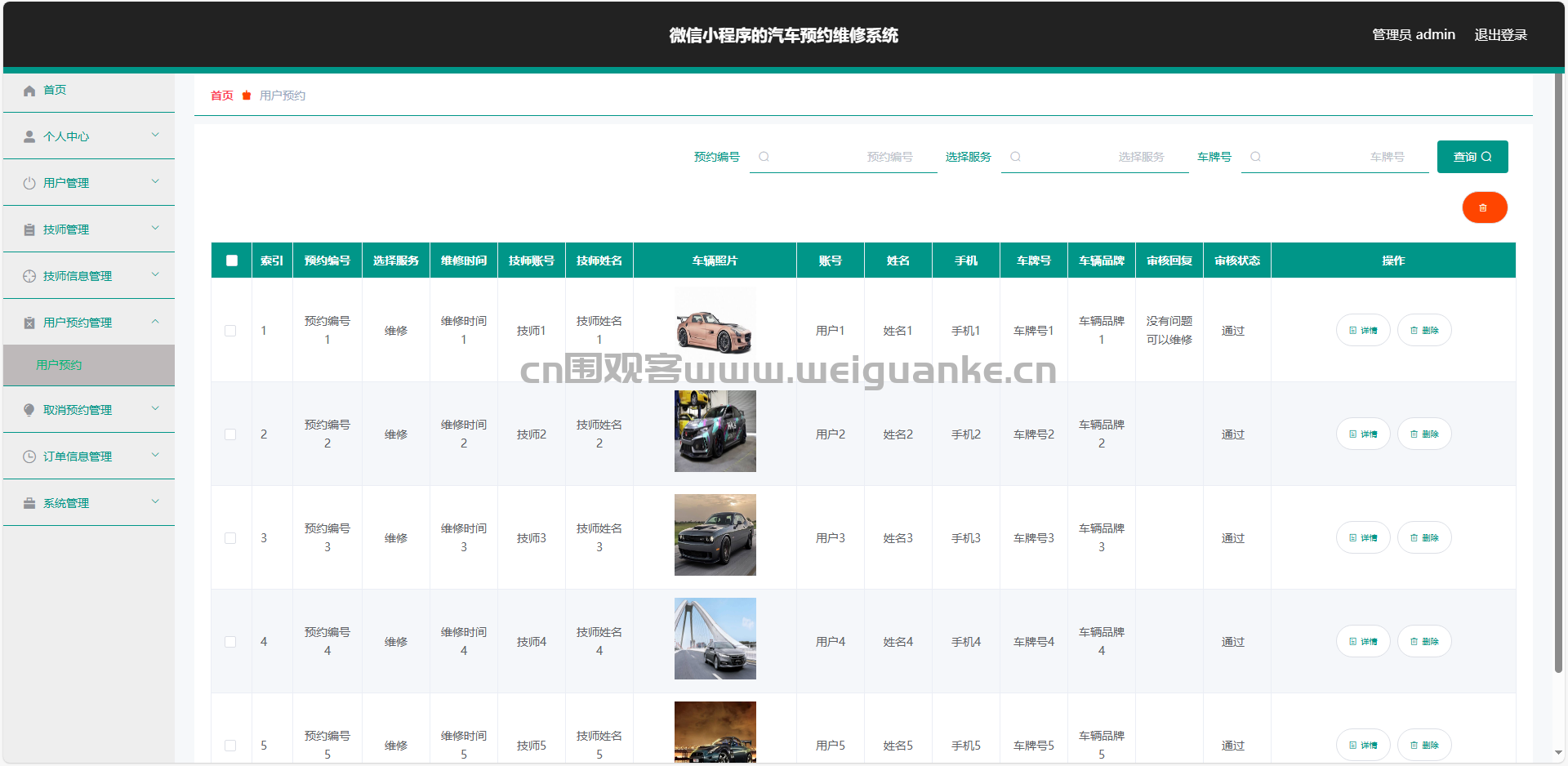The image size is (1568, 766).
Task: Click the 车牌号3 cell
Action: [x=1034, y=538]
